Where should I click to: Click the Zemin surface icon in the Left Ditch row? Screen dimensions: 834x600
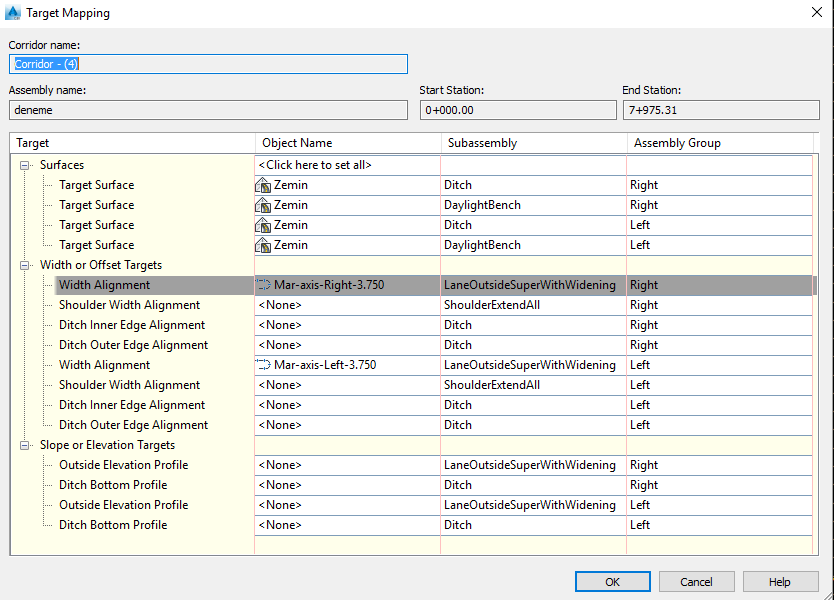click(262, 225)
